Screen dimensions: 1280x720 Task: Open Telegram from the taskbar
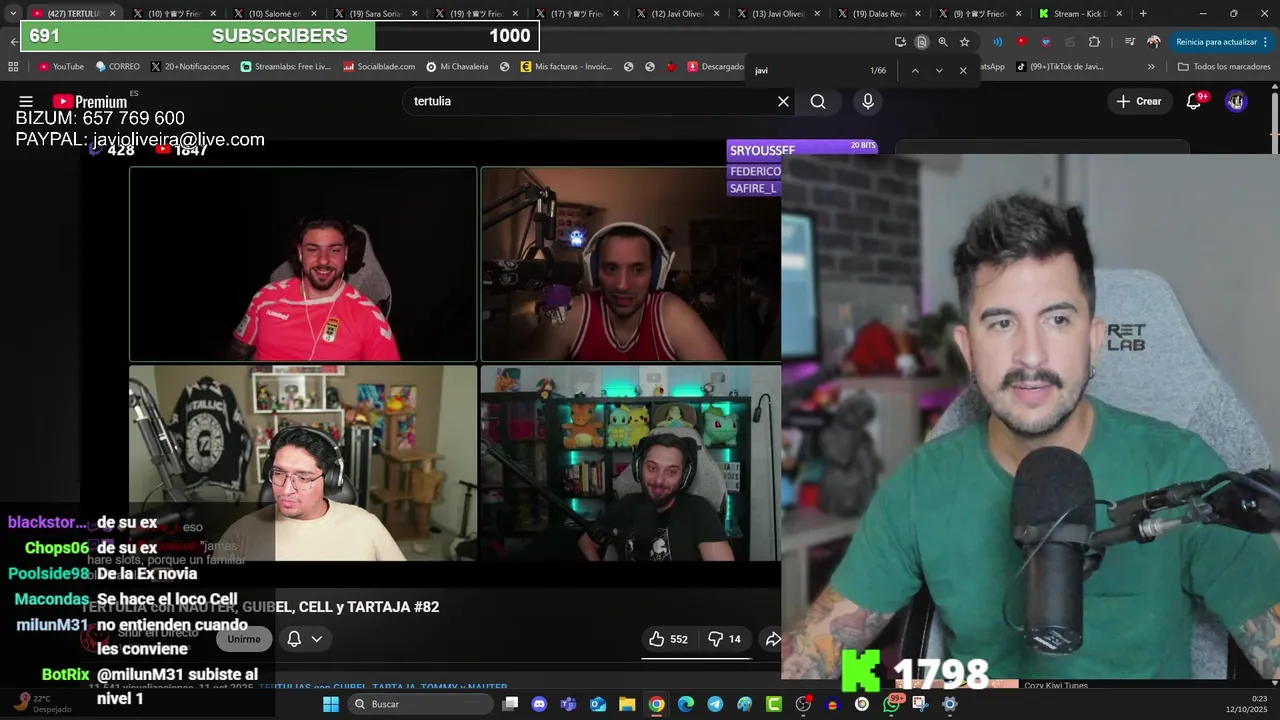(x=715, y=704)
